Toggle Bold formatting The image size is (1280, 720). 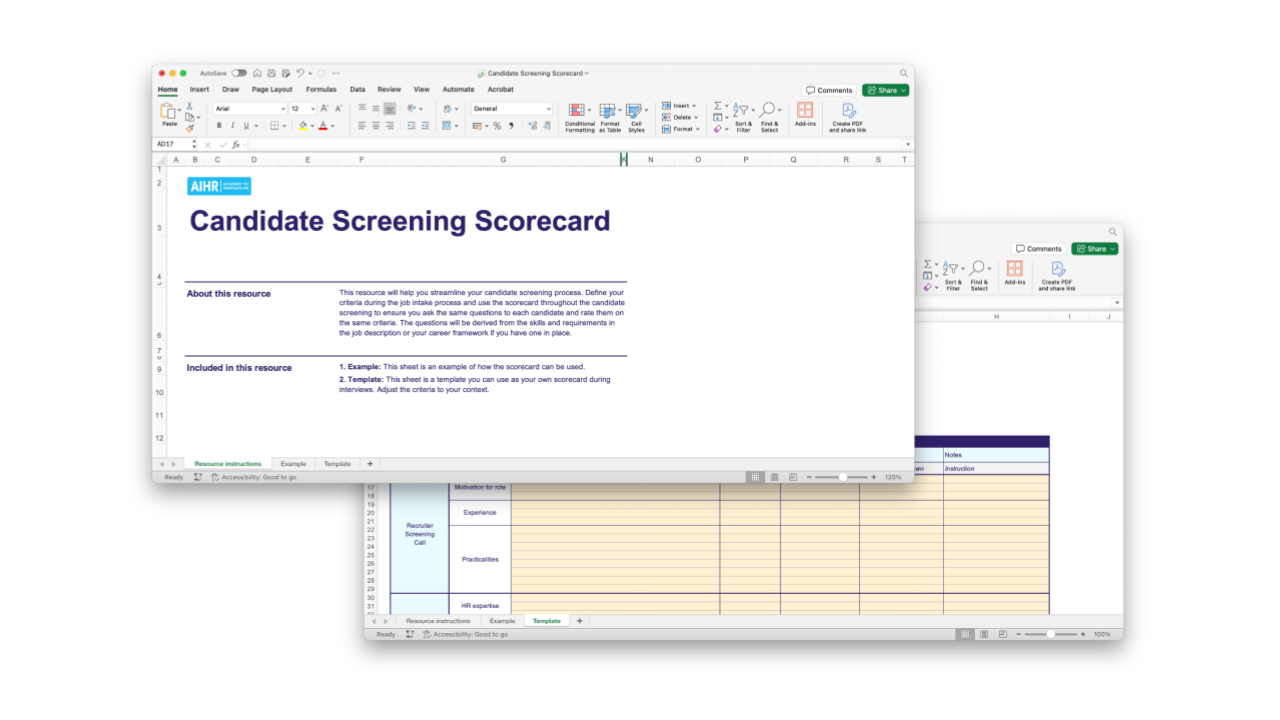coord(219,126)
